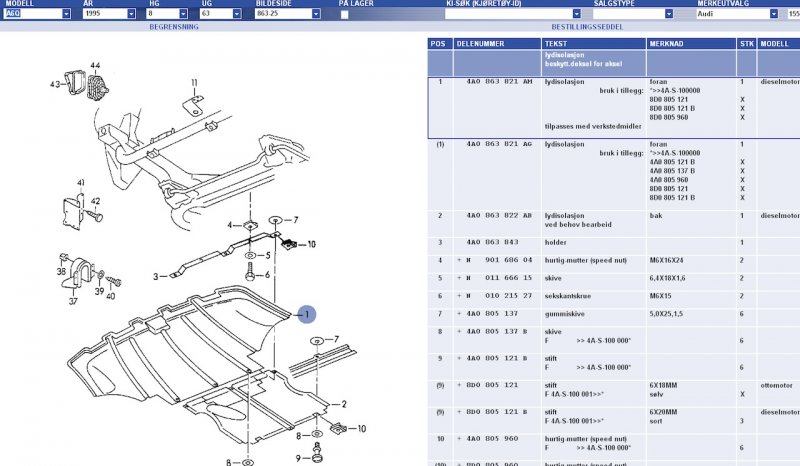
Task: Toggle the PÅ LAGER checkbox
Action: [345, 15]
